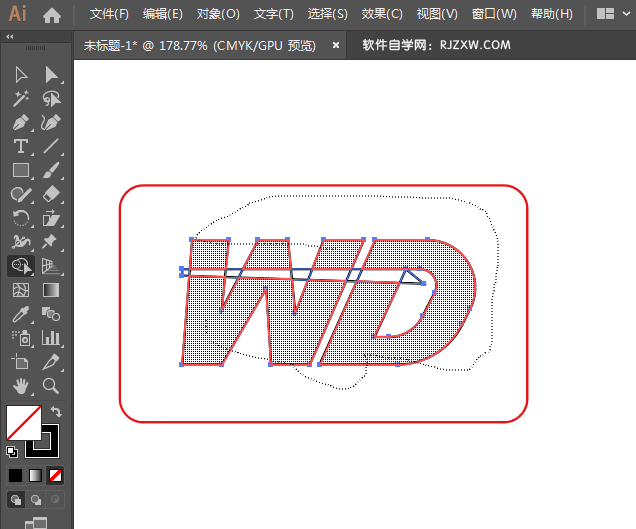Enable Draw Behind mode
The height and width of the screenshot is (529, 636).
[x=36, y=500]
